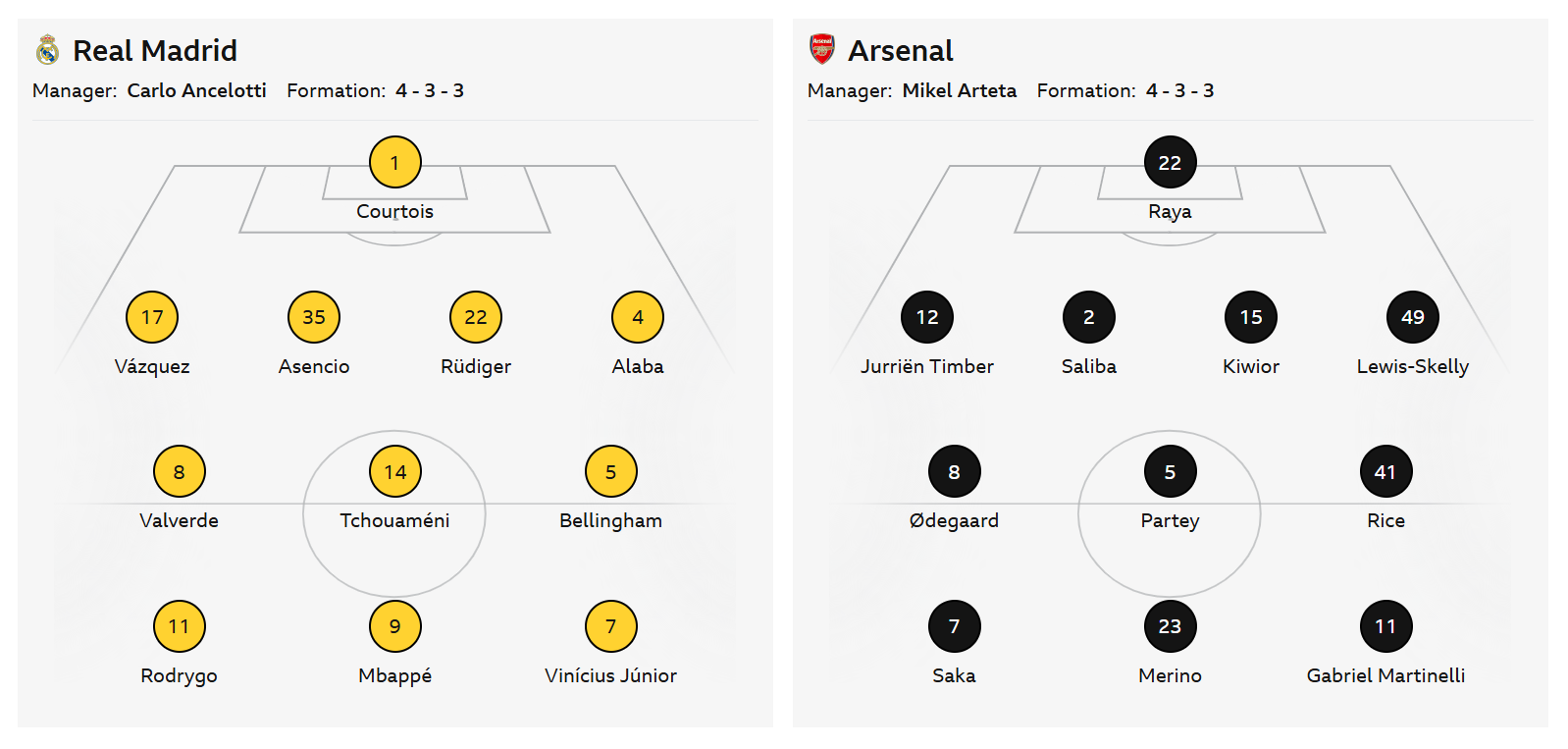Viewport: 1568px width, 749px height.
Task: Select Raya number 22 shirt icon
Action: [x=1171, y=162]
